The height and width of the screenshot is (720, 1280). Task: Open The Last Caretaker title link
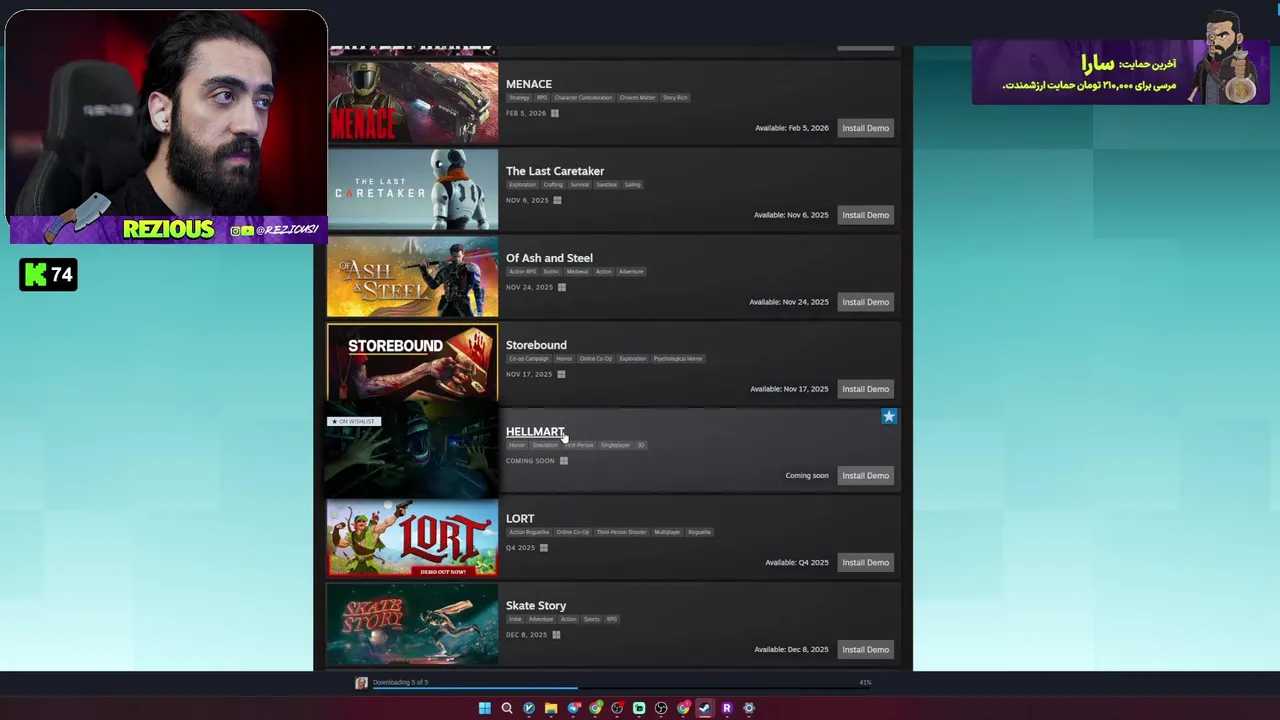pos(555,171)
